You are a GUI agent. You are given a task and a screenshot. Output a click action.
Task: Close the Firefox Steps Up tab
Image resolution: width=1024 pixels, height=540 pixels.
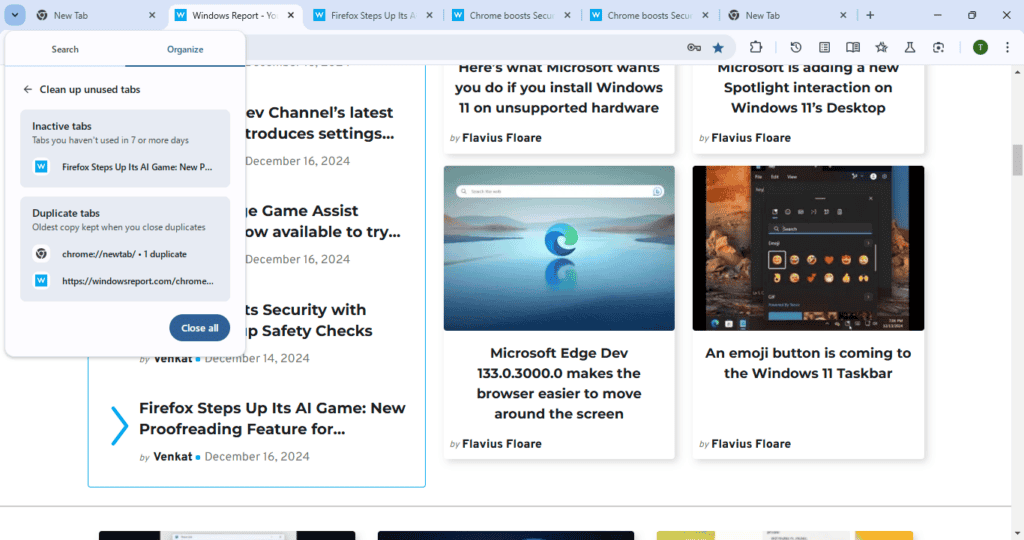coord(429,15)
